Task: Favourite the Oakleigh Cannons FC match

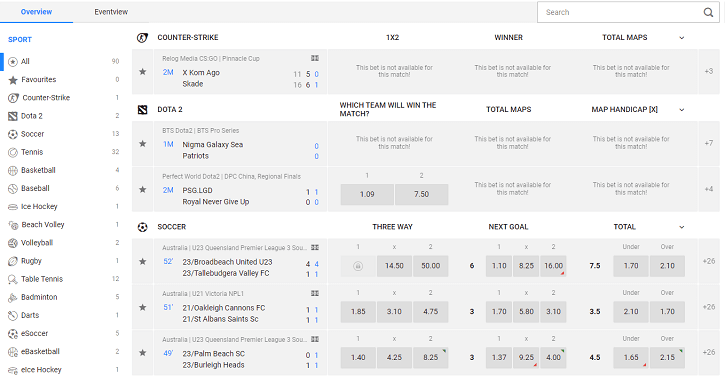Action: 143,307
